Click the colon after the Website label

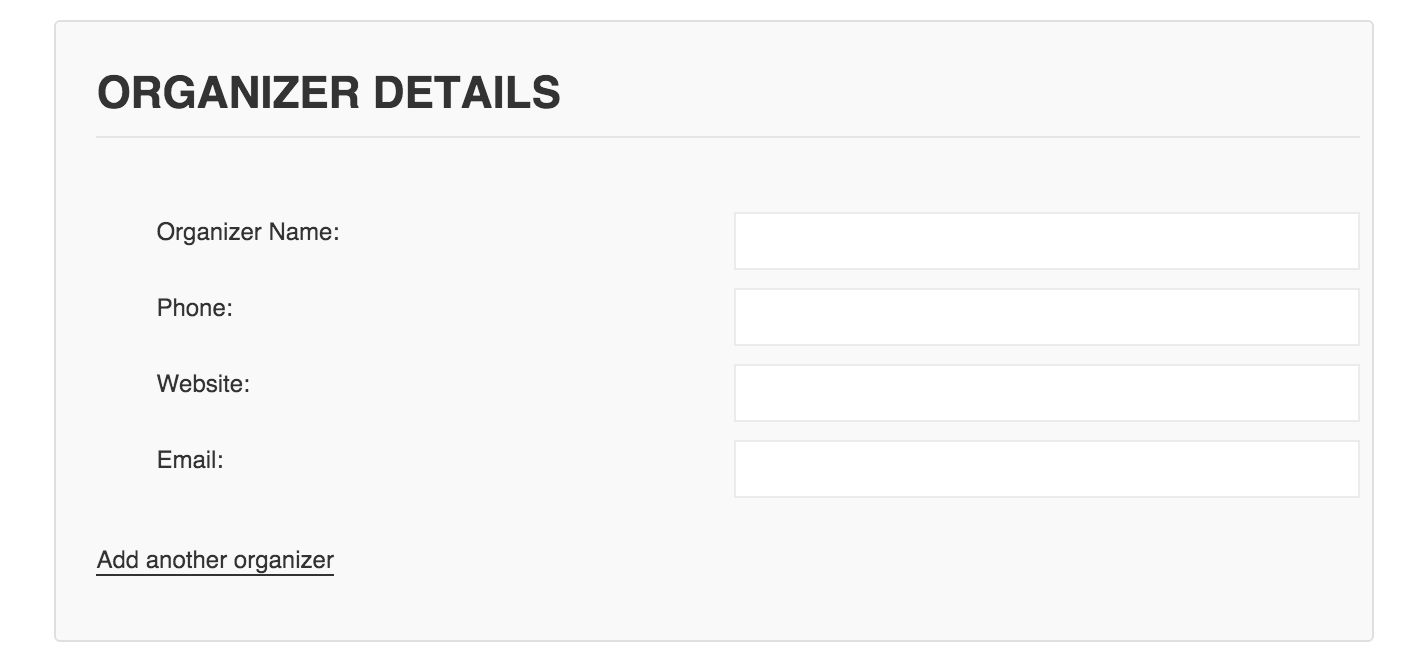pos(246,386)
